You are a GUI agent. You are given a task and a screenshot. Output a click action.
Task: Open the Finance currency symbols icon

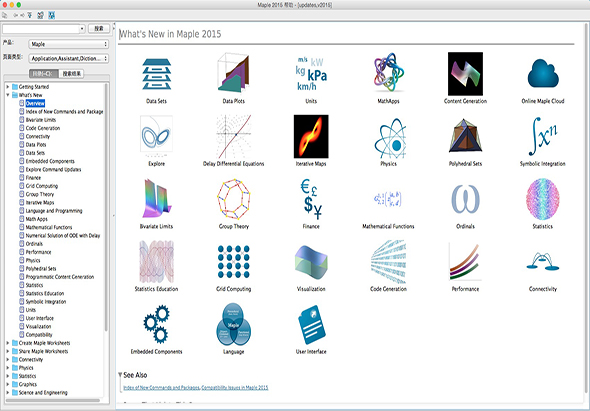311,199
